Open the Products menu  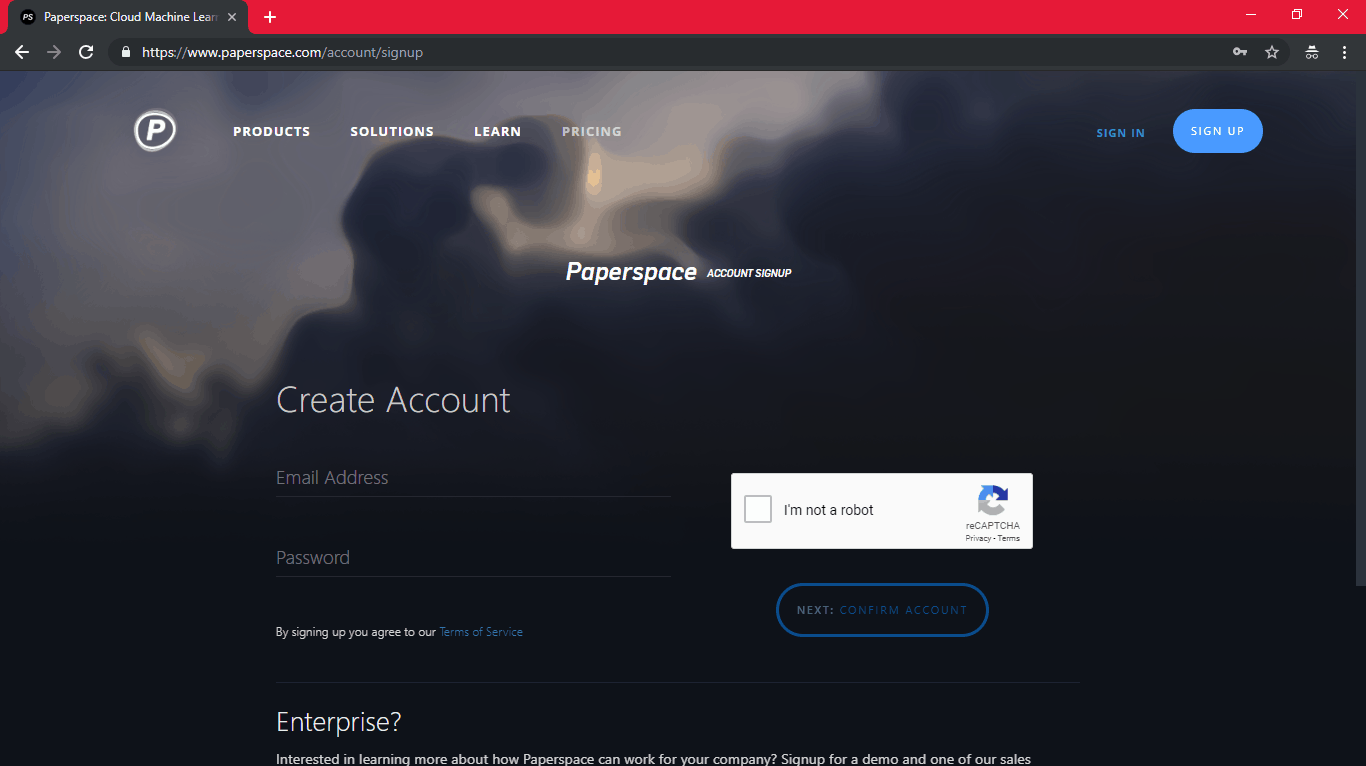point(272,131)
